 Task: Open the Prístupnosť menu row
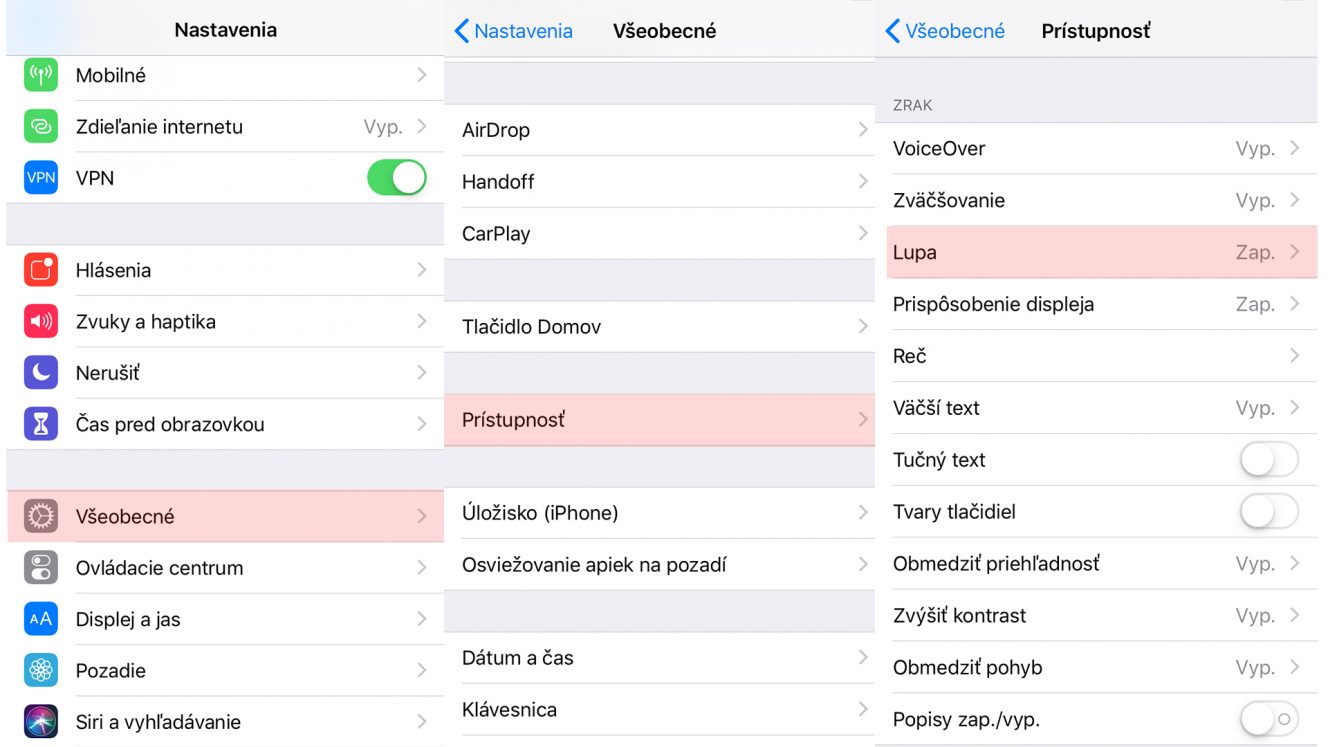coord(659,420)
